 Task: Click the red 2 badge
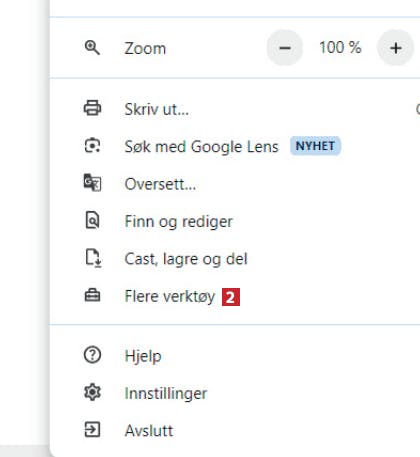(x=231, y=297)
